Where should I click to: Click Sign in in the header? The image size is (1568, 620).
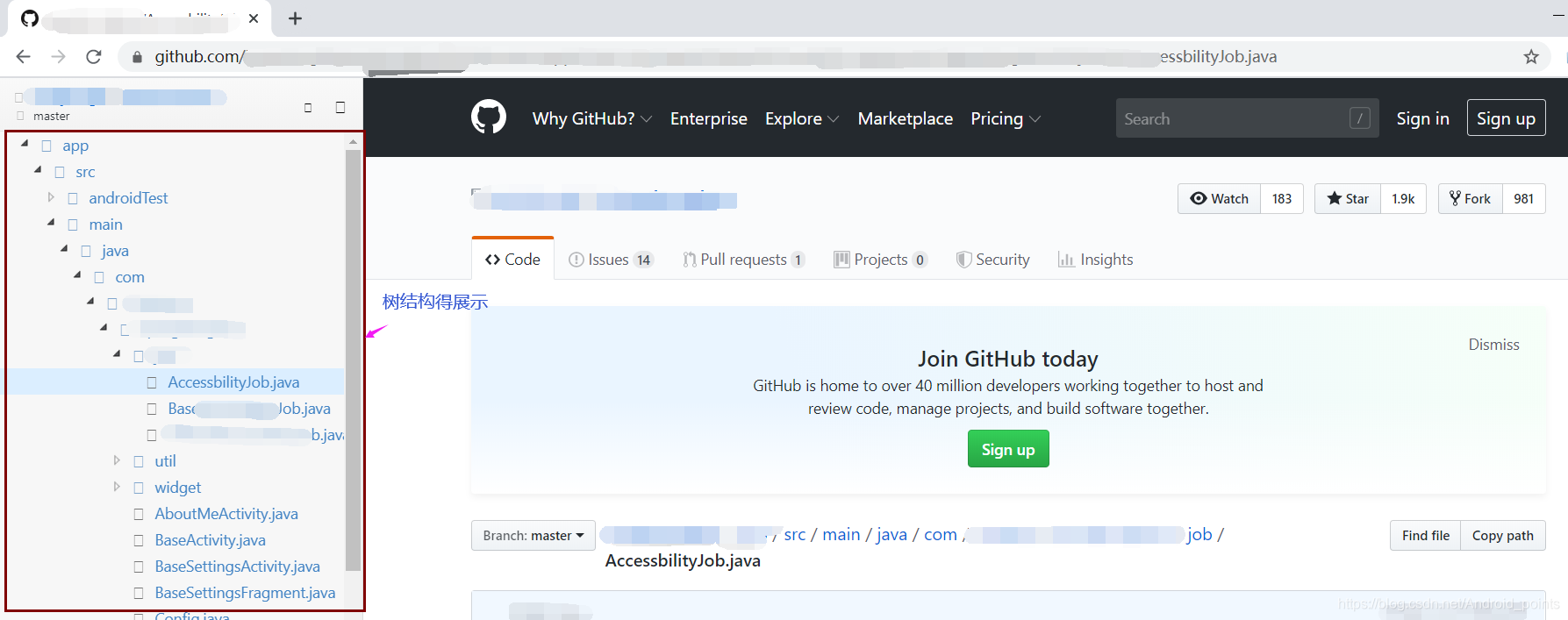[x=1422, y=118]
